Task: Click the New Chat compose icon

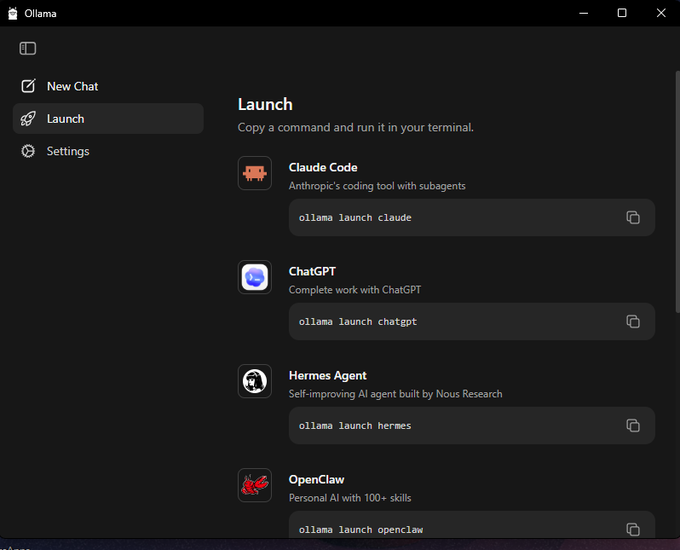Action: click(28, 86)
